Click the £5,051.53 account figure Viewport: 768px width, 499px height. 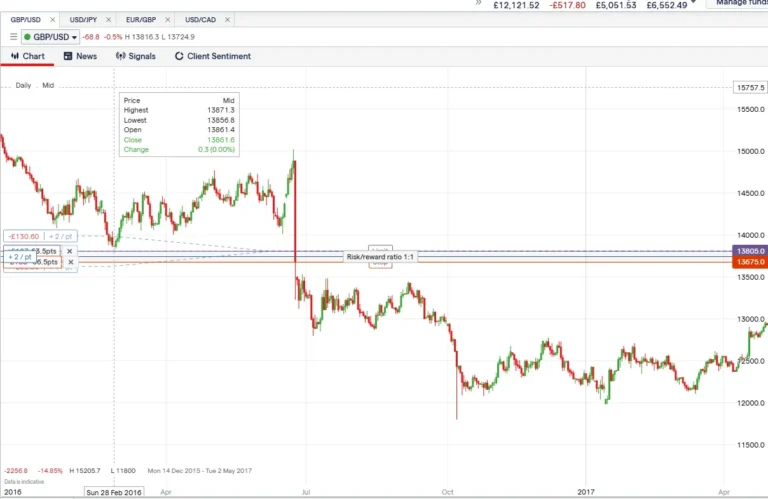616,5
